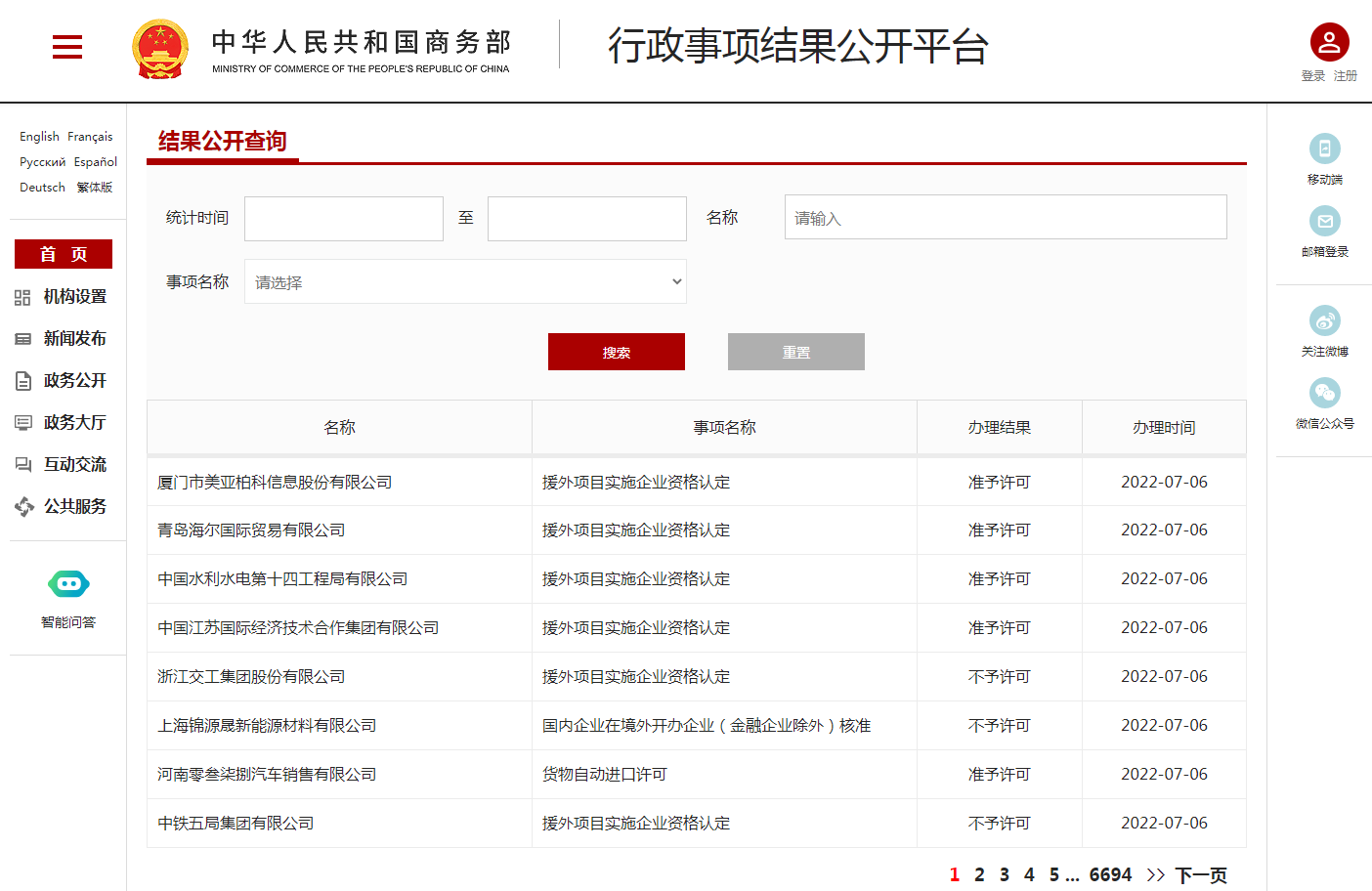The height and width of the screenshot is (891, 1372).
Task: Open 政务大厅 menu item
Action: [75, 423]
